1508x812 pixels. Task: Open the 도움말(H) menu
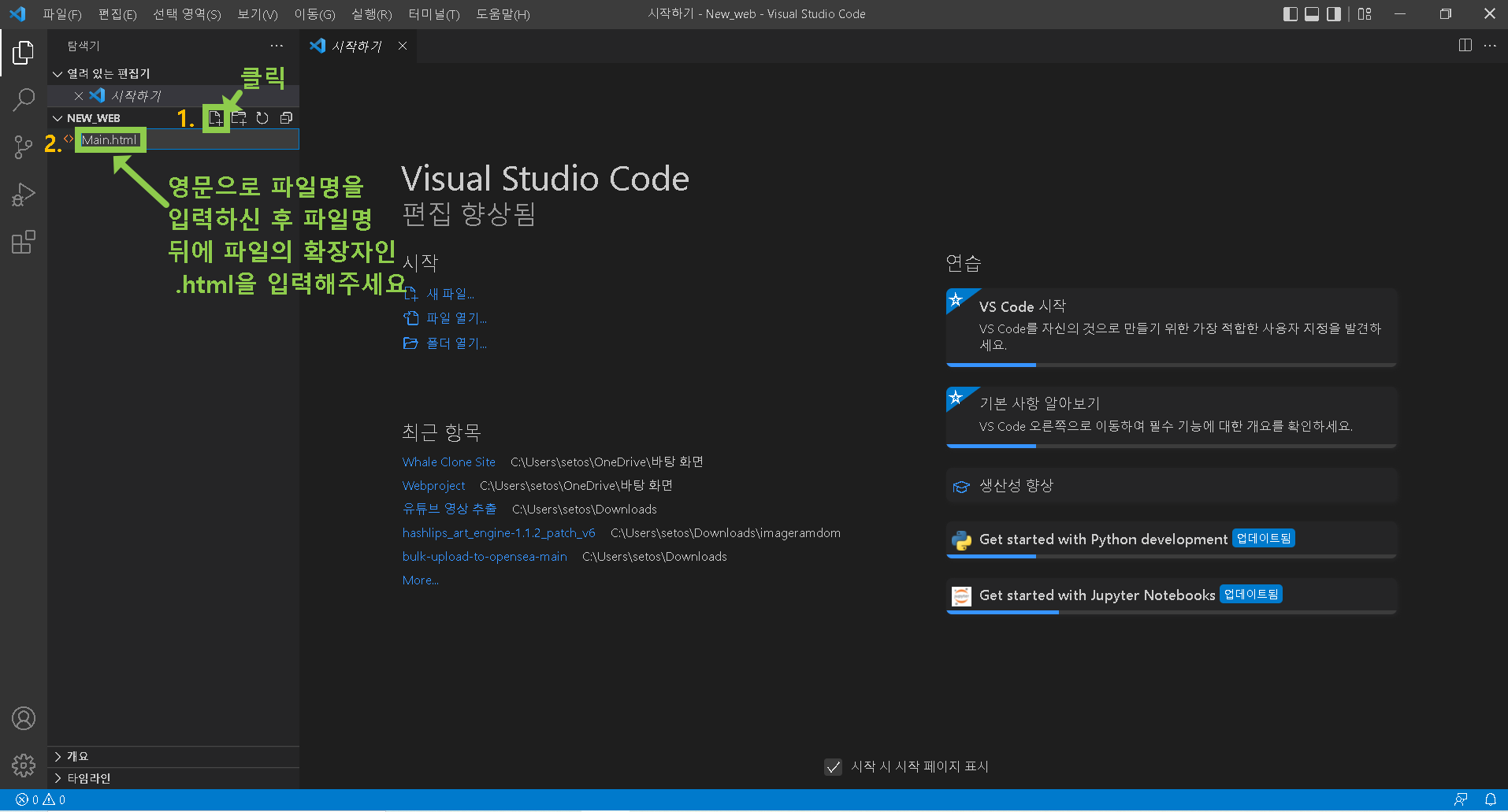pyautogui.click(x=503, y=14)
